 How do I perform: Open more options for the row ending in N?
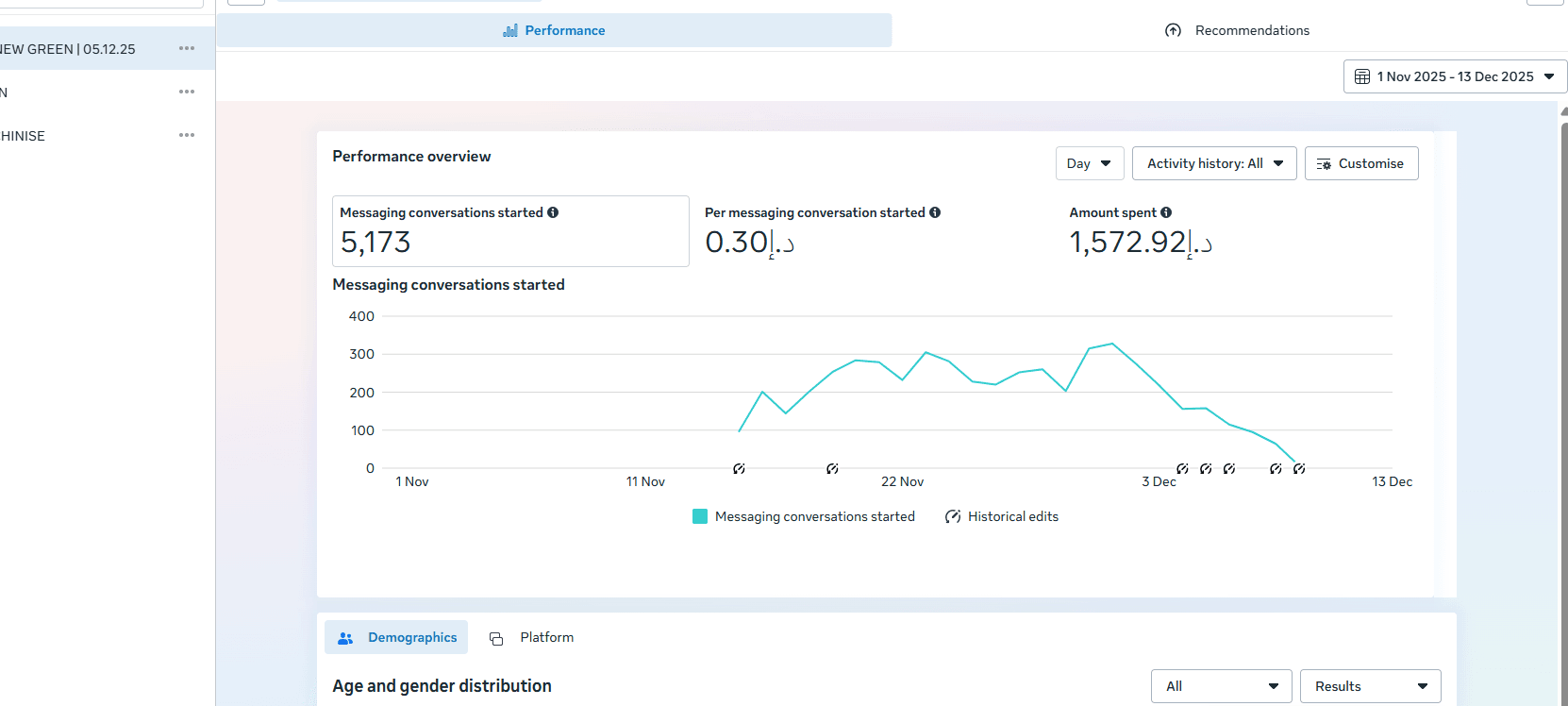tap(187, 92)
